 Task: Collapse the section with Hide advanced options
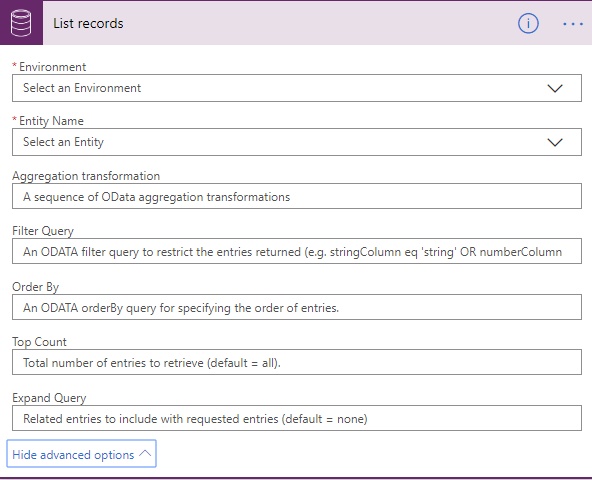(x=82, y=454)
